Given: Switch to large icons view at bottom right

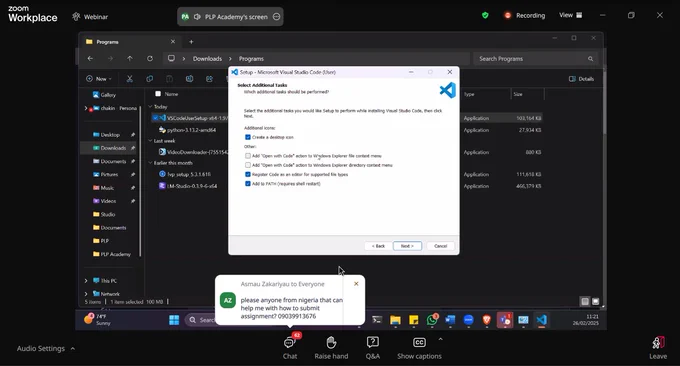Looking at the screenshot, I should 595,301.
